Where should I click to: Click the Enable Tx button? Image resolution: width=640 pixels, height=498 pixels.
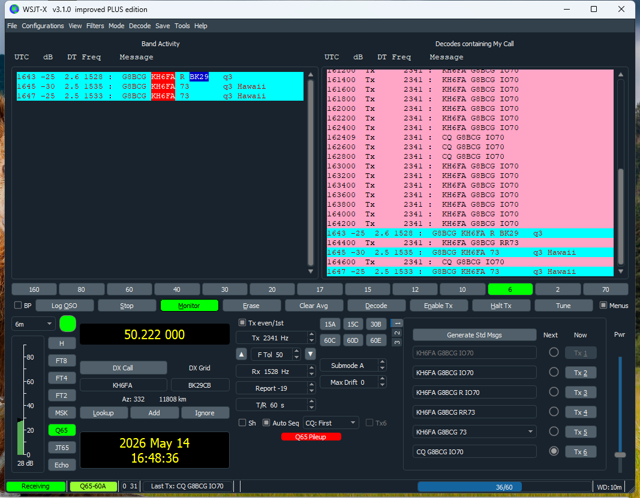pyautogui.click(x=438, y=305)
